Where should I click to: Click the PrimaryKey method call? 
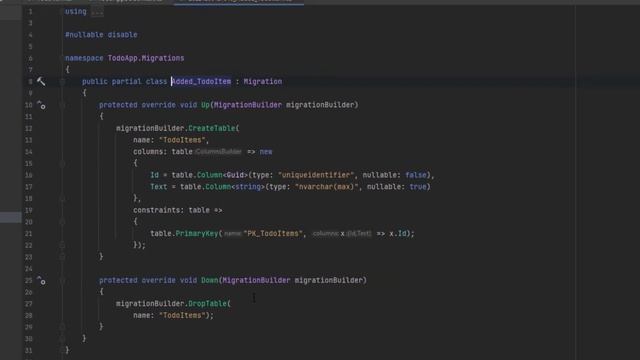pyautogui.click(x=197, y=233)
